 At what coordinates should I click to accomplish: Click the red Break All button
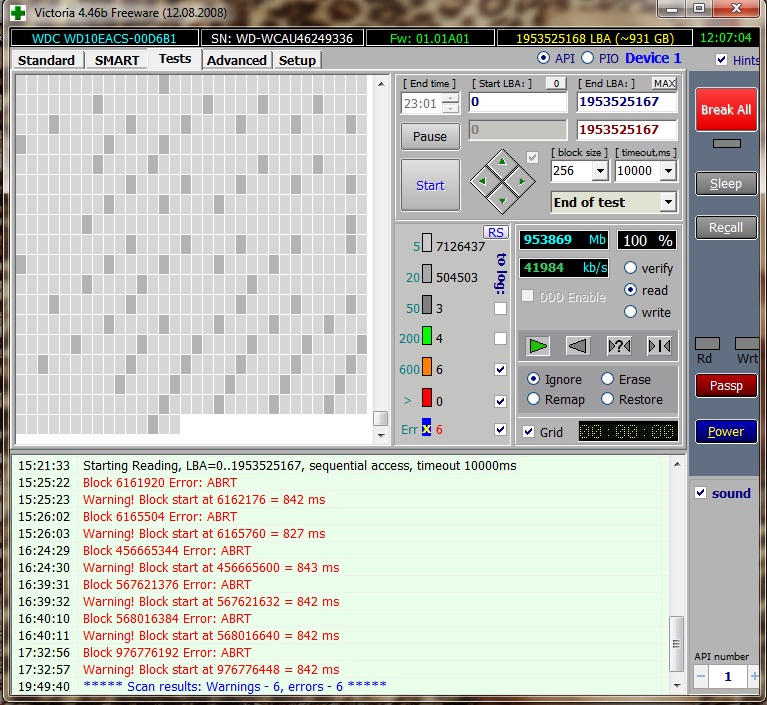[725, 110]
